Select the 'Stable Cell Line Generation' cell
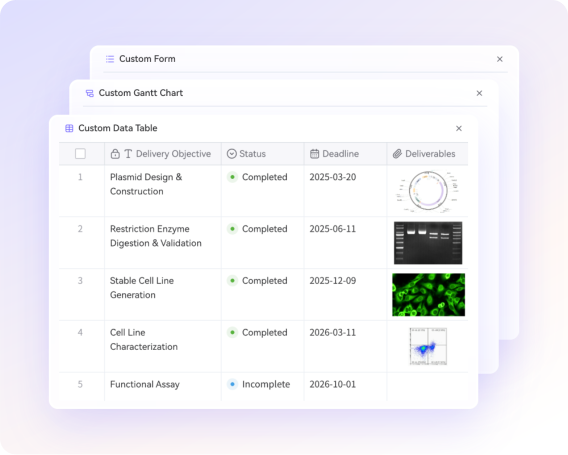Viewport: 568px width, 455px height. click(x=163, y=295)
